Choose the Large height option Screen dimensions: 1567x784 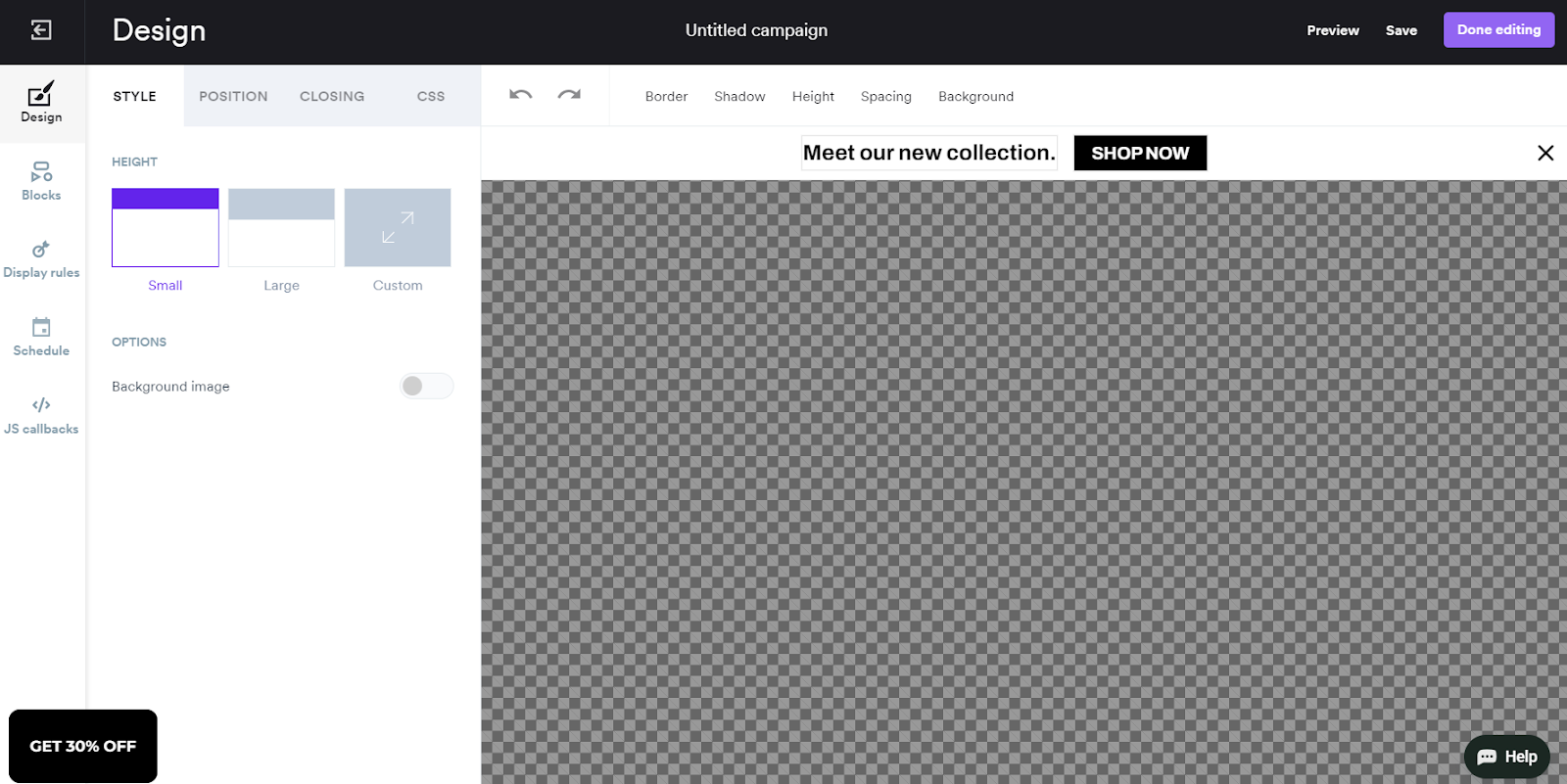[281, 228]
